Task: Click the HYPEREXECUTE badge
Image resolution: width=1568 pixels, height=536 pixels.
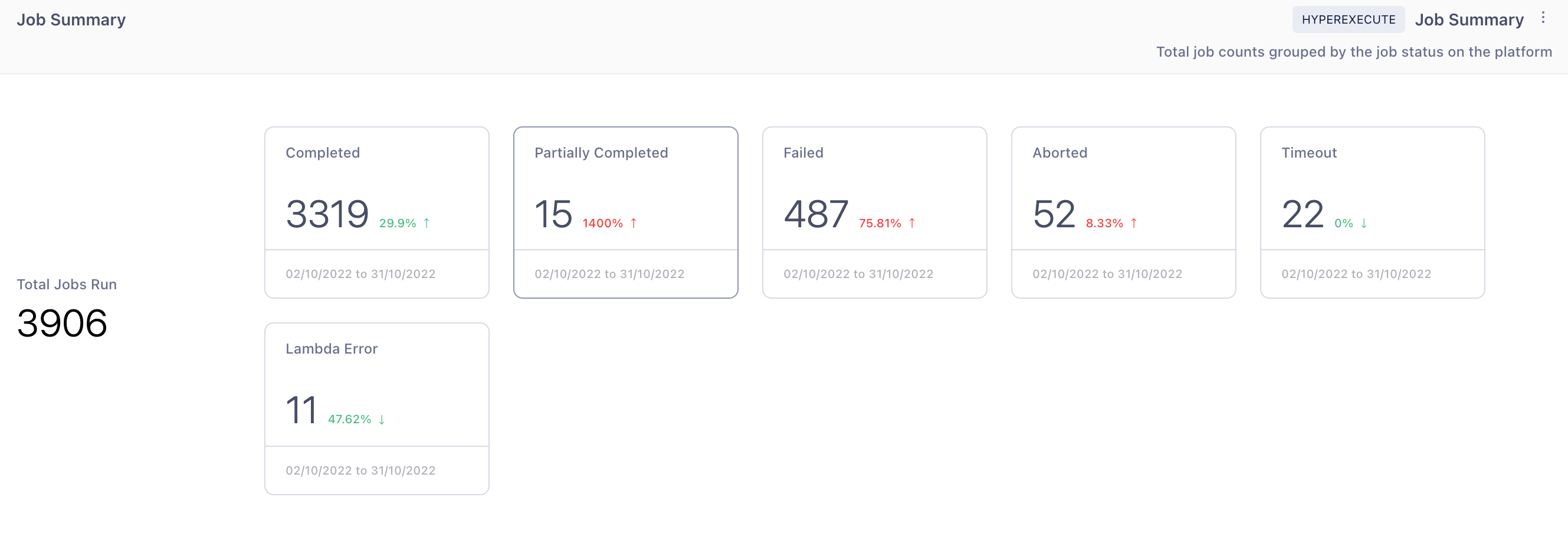Action: click(1349, 19)
